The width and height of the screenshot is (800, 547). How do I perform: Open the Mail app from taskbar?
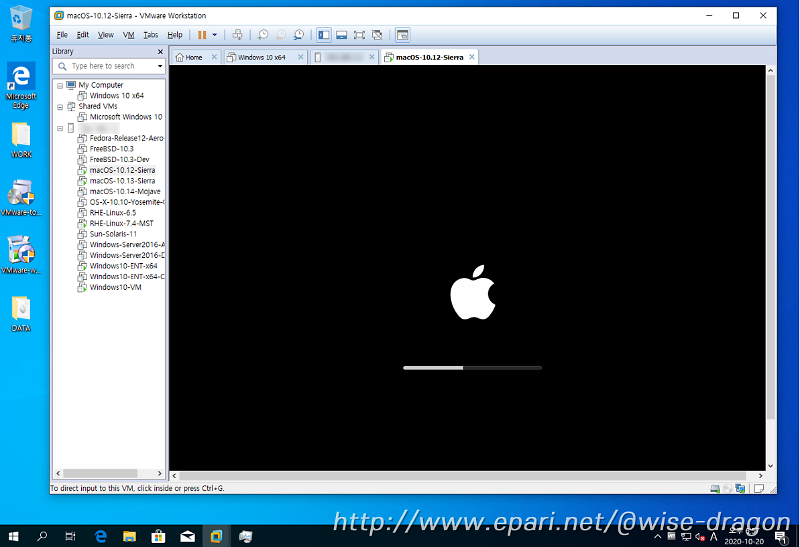click(187, 536)
